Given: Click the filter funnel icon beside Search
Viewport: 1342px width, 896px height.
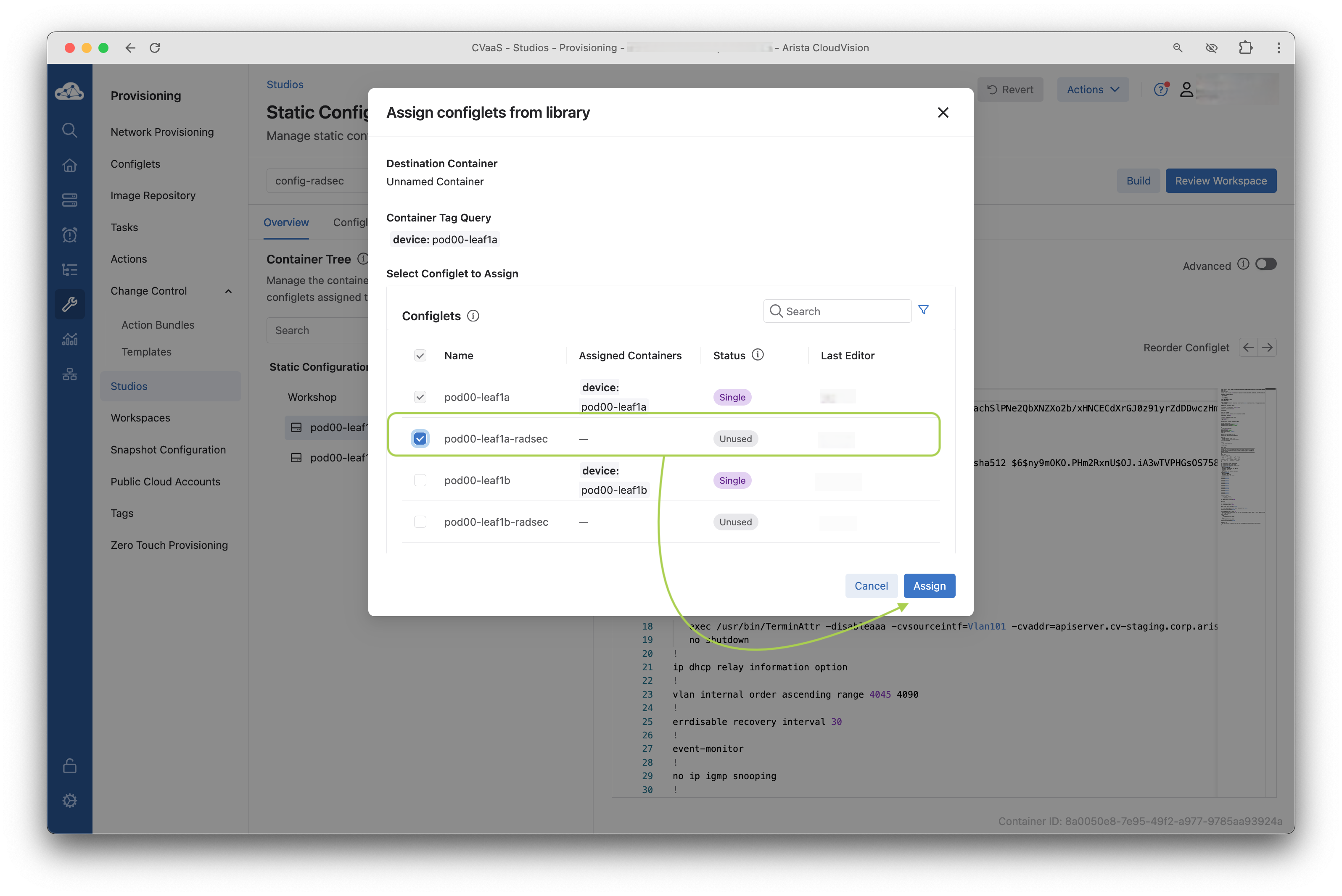Looking at the screenshot, I should pos(923,310).
